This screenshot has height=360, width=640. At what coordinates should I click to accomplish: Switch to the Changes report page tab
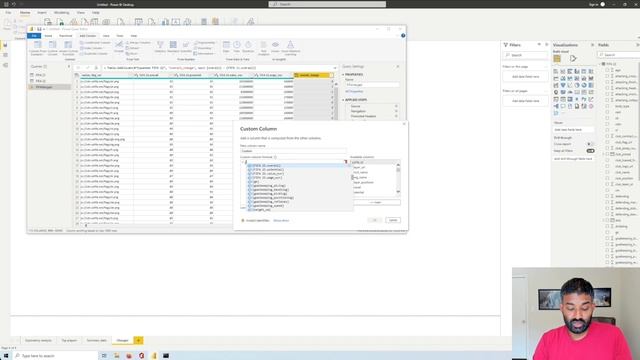[122, 340]
